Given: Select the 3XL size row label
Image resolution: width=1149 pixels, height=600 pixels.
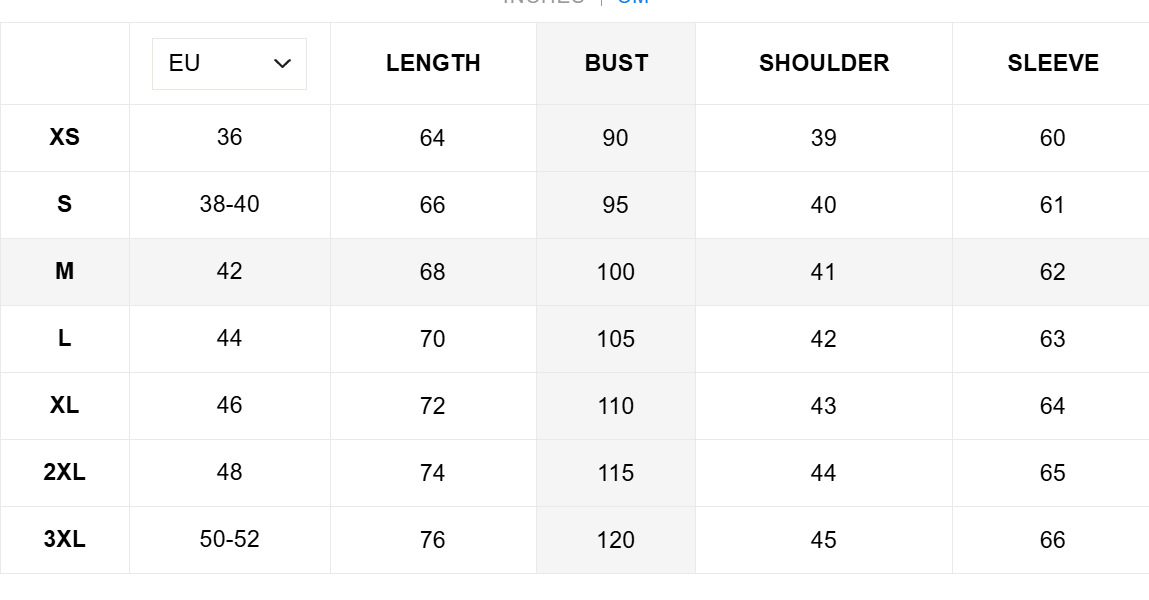Looking at the screenshot, I should [x=65, y=539].
